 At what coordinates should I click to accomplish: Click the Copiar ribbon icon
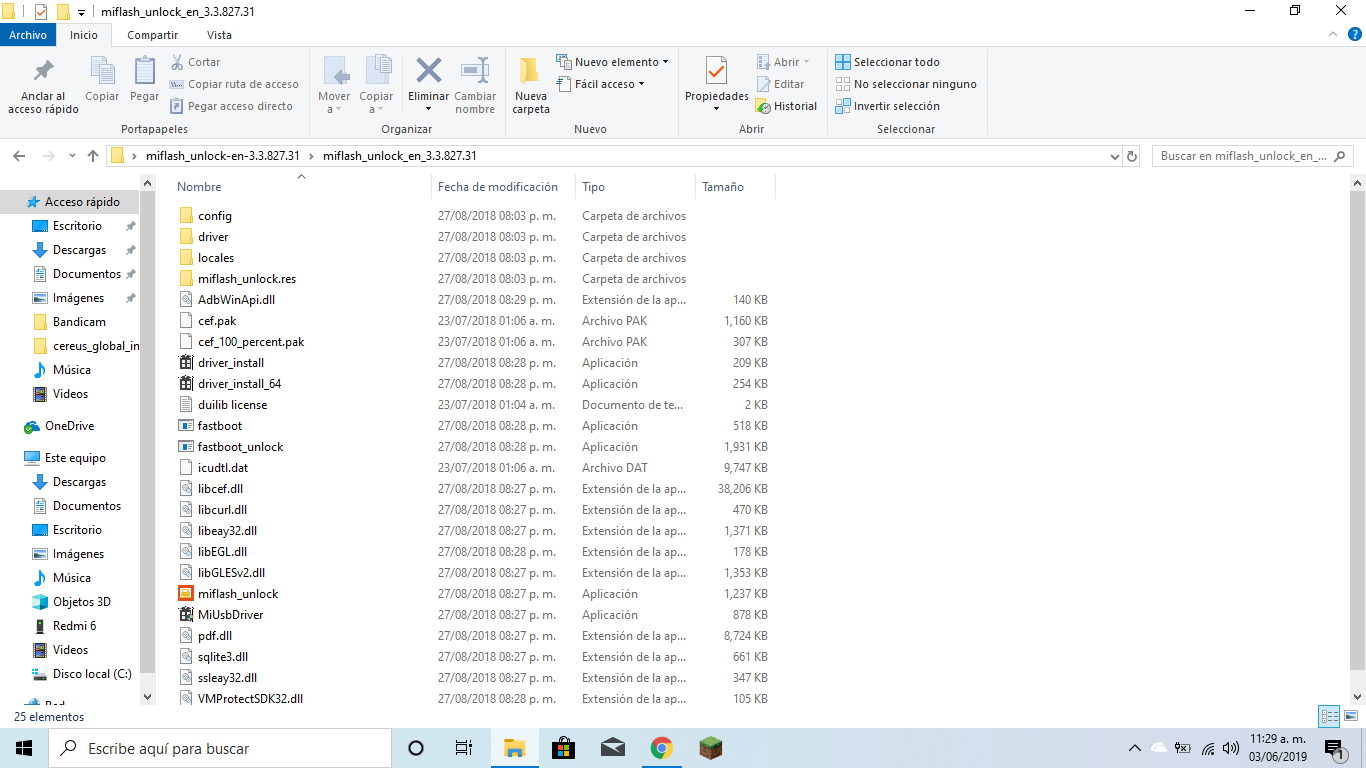102,71
